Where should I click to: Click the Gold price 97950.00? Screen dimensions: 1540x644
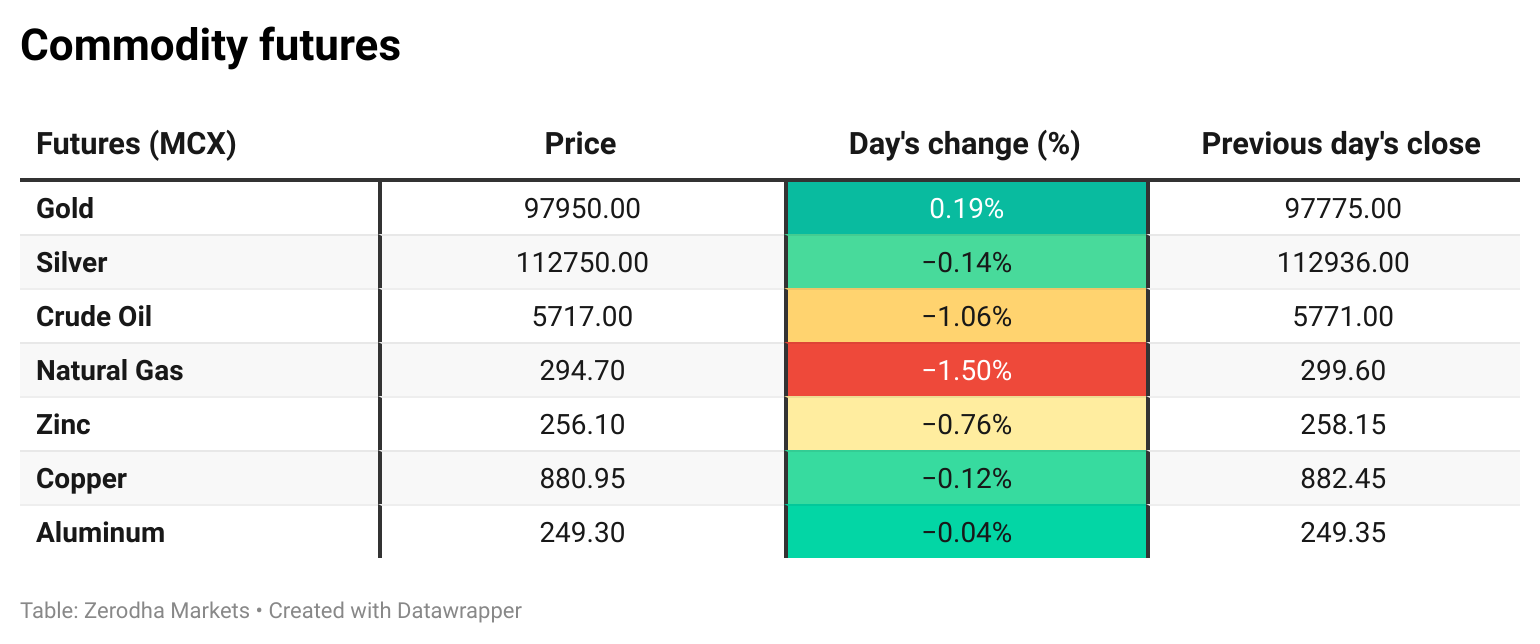582,209
